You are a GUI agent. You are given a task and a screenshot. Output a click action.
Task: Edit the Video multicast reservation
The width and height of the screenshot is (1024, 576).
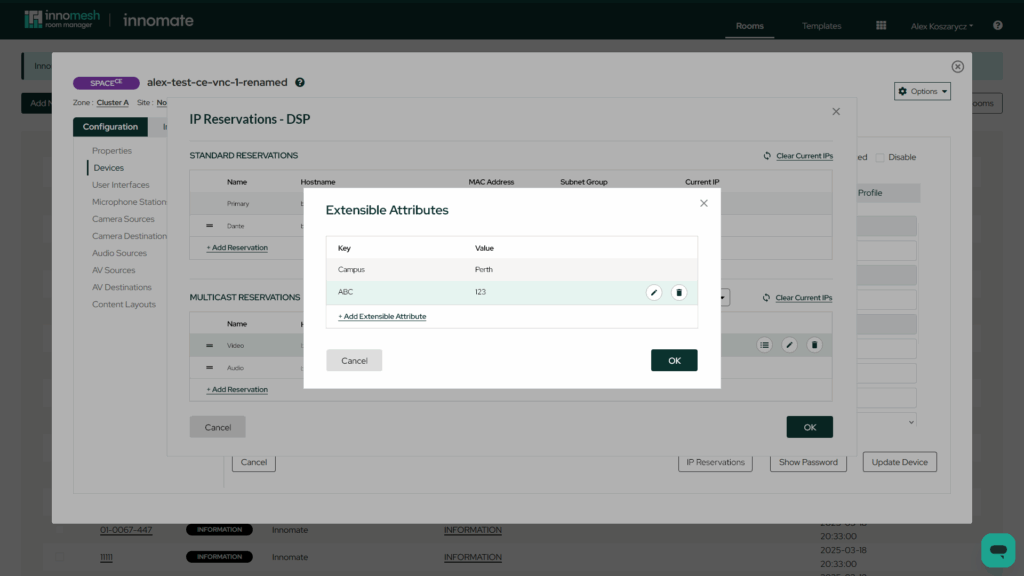click(x=789, y=345)
